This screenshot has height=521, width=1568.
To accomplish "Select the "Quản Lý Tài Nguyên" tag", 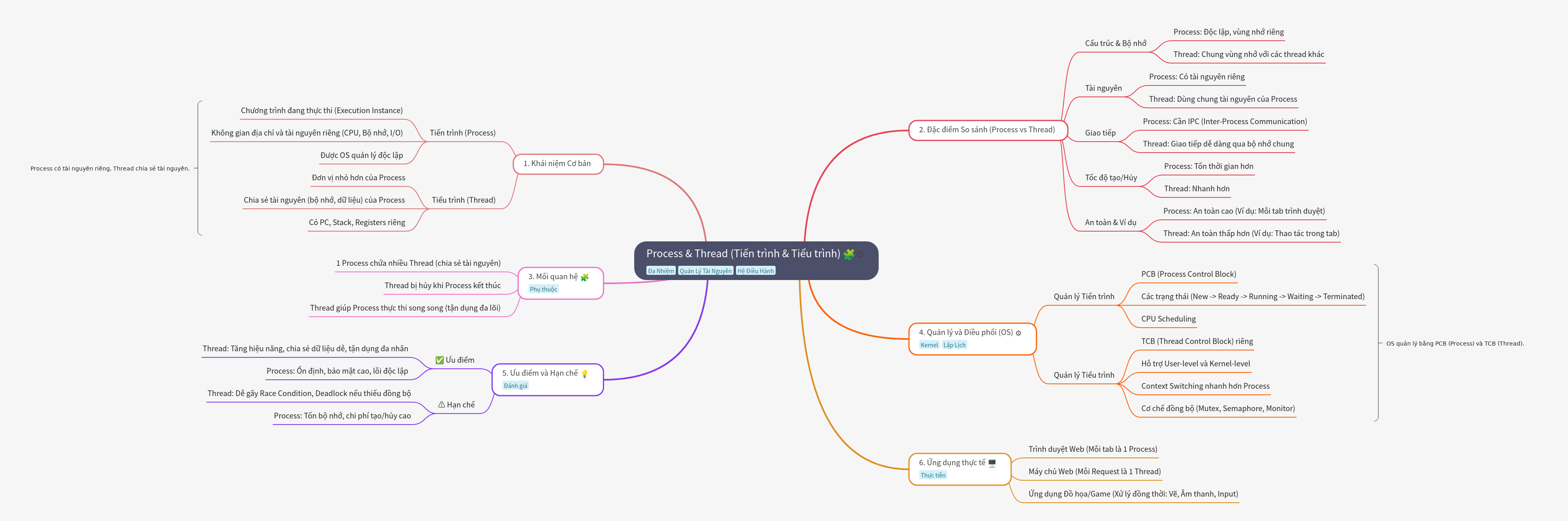I will click(705, 271).
